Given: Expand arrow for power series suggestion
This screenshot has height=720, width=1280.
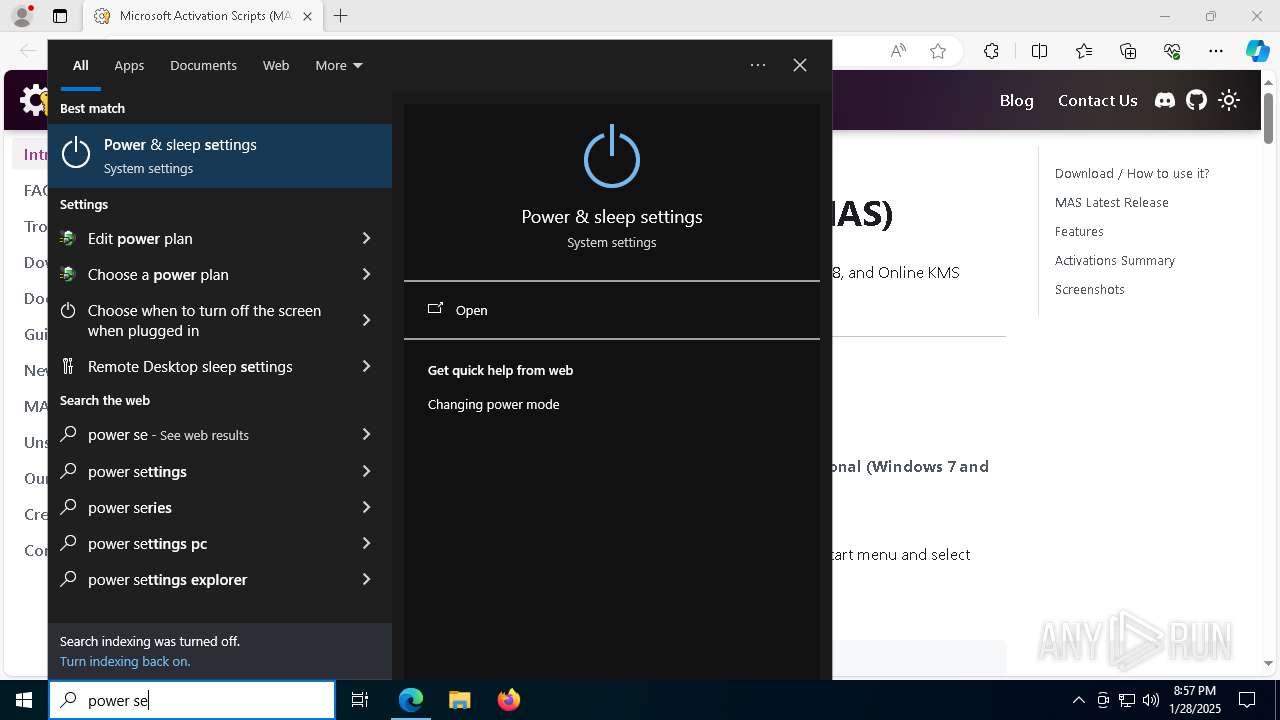Looking at the screenshot, I should (366, 507).
